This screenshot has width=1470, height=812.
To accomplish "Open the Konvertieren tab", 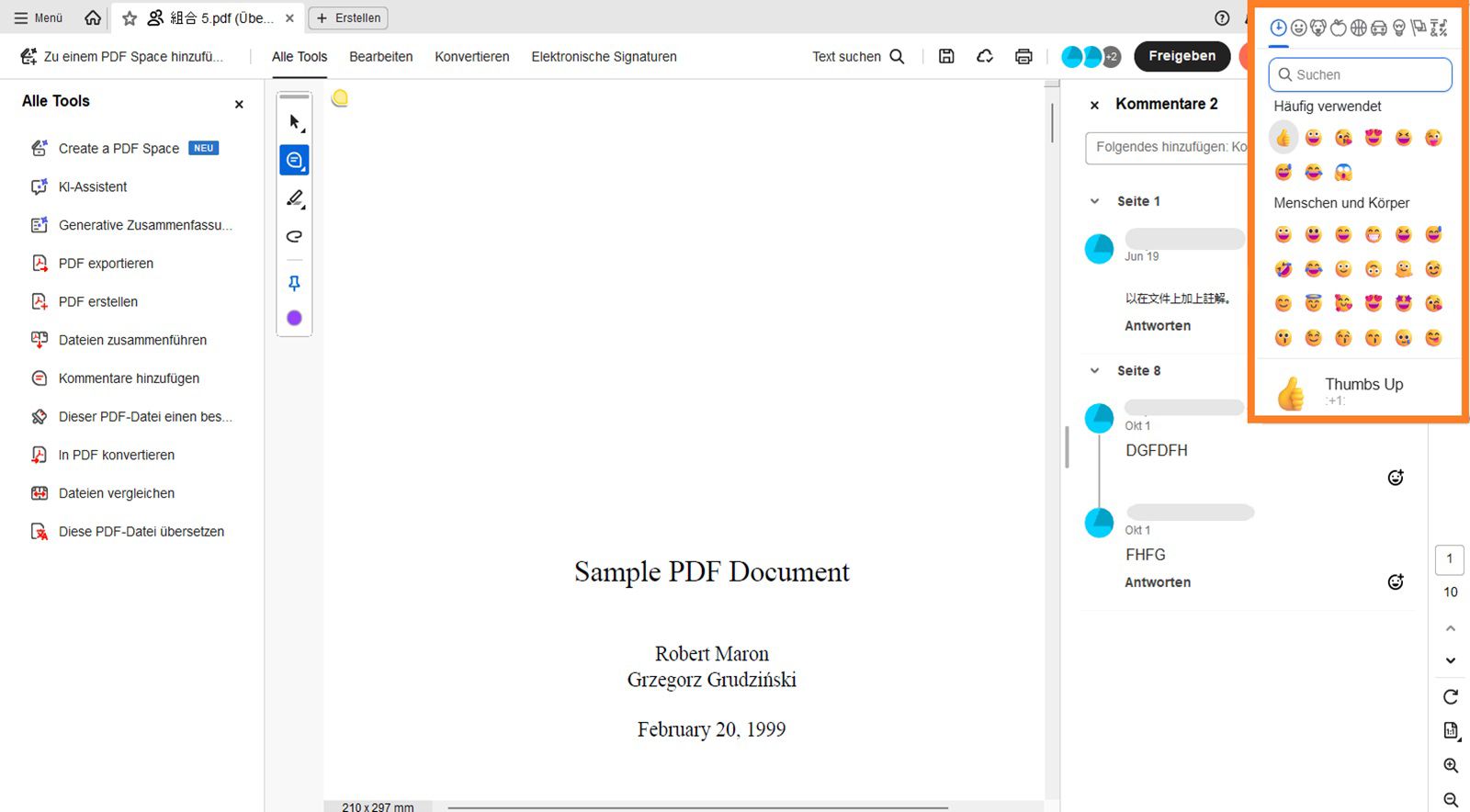I will pos(472,56).
